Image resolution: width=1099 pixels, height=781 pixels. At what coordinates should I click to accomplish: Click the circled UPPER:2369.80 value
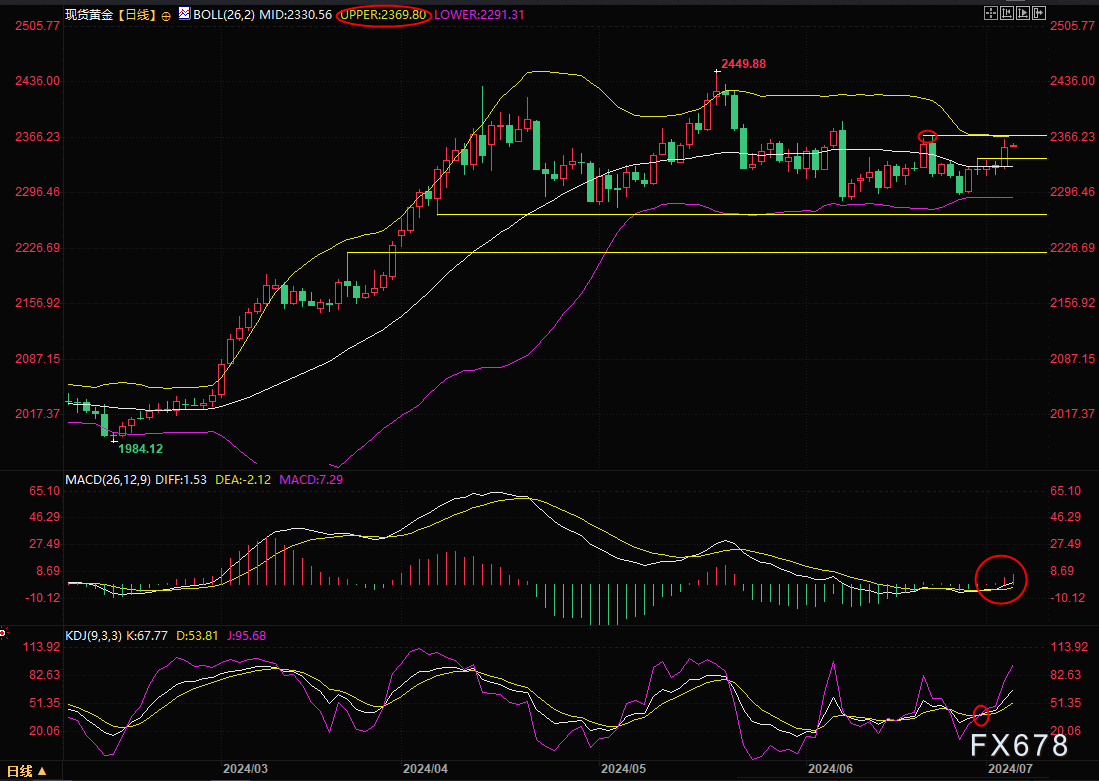click(383, 15)
